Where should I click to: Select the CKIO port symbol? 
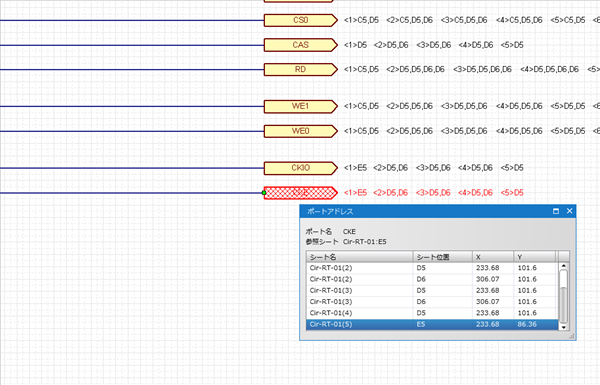click(300, 168)
